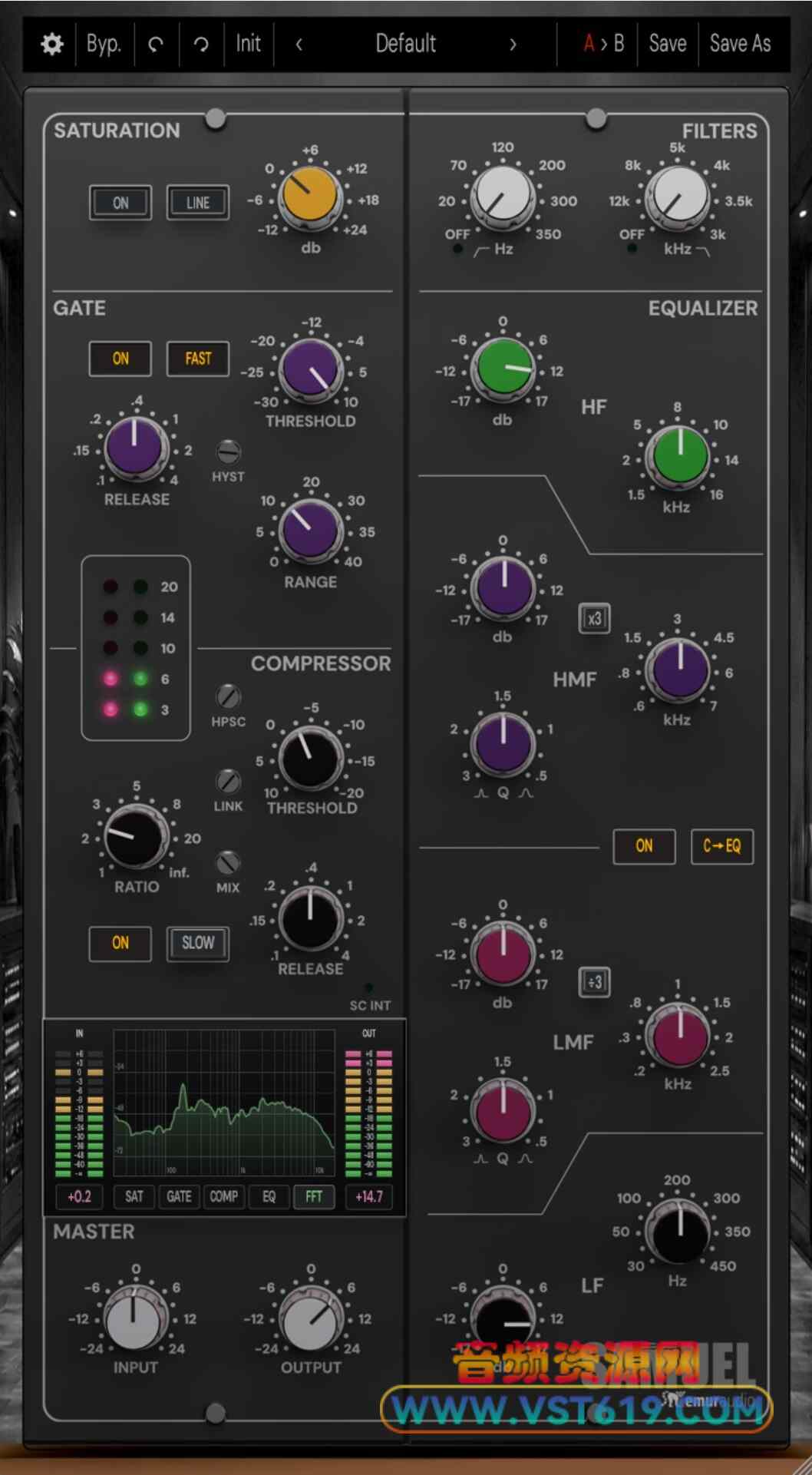Go to next preset with right chevron
Image resolution: width=812 pixels, height=1475 pixels.
tap(513, 45)
